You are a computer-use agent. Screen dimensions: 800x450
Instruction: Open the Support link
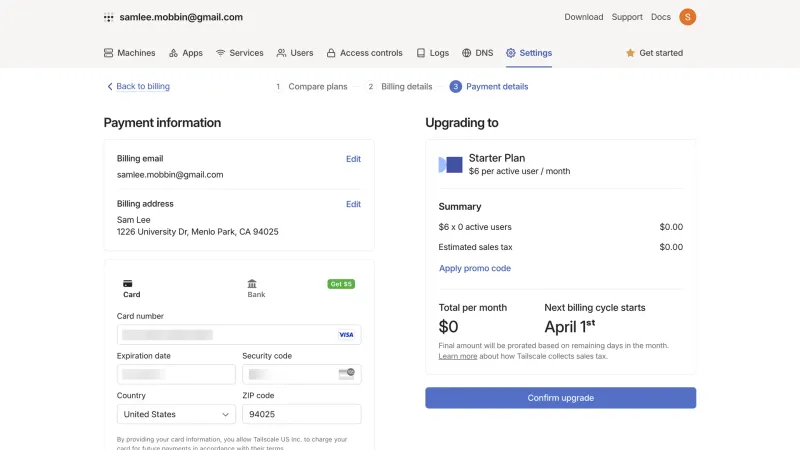point(627,17)
